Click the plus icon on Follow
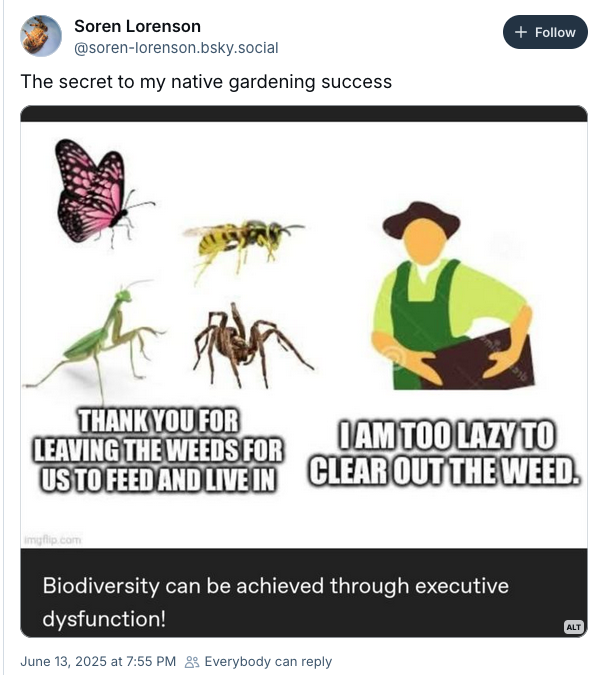 [x=520, y=32]
